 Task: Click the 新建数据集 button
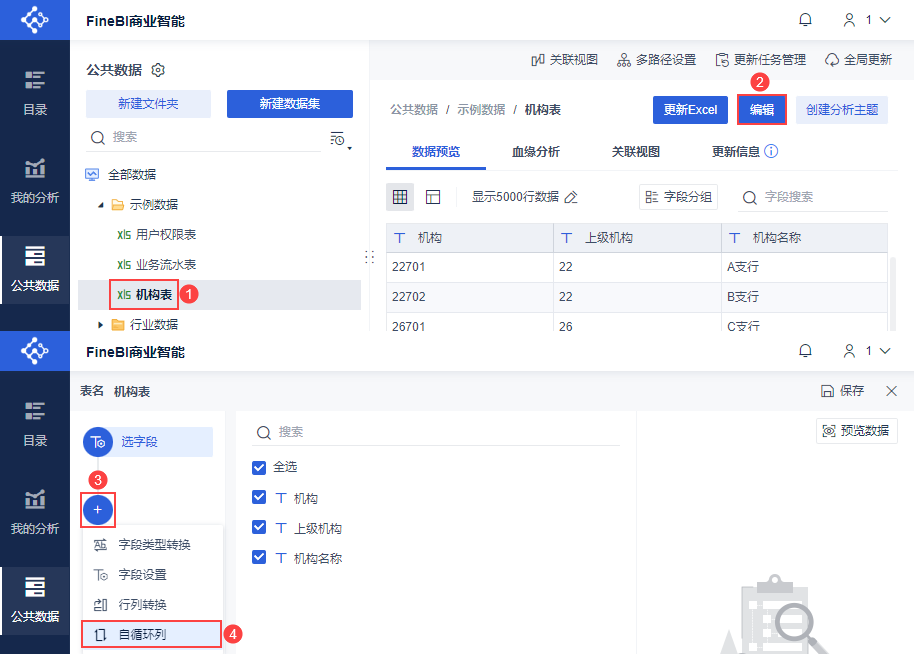pyautogui.click(x=290, y=104)
